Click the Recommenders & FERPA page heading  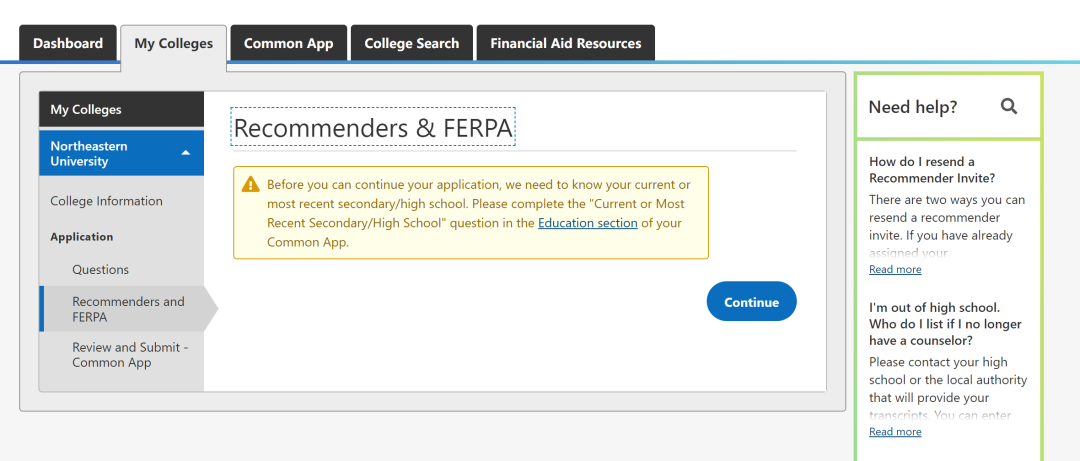click(373, 128)
